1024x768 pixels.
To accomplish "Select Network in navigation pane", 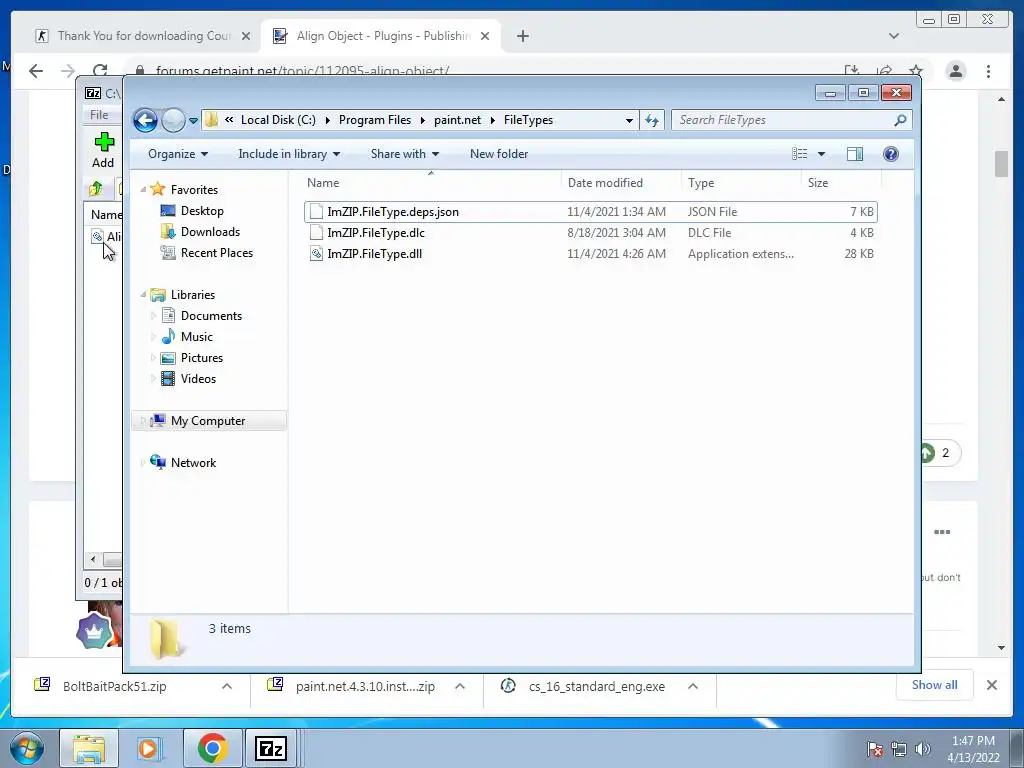I will pyautogui.click(x=193, y=463).
